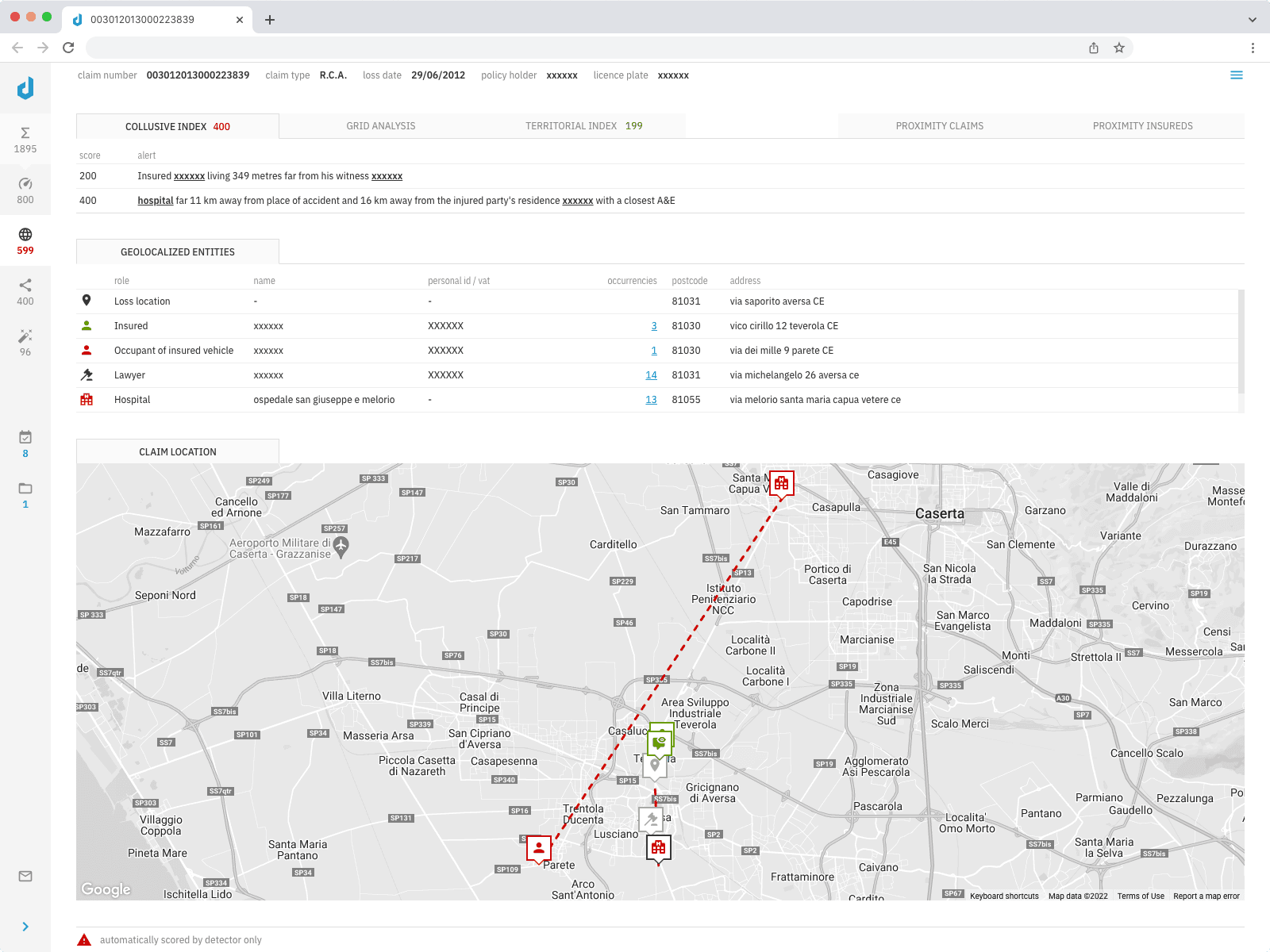
Task: Click the red warning triangle icon at bottom
Action: click(x=84, y=940)
